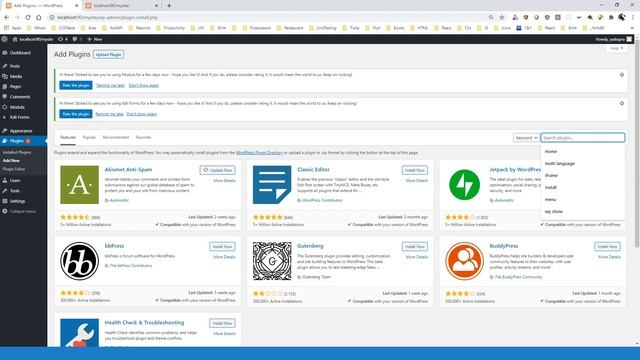
Task: Click the Health Check plugin logo
Action: point(80,333)
